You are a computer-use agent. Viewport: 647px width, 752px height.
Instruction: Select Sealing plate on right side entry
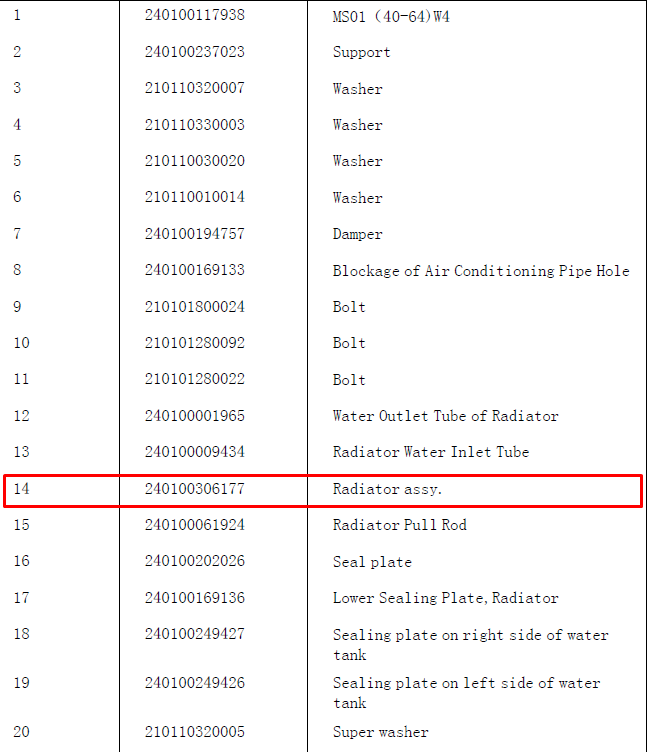click(471, 645)
